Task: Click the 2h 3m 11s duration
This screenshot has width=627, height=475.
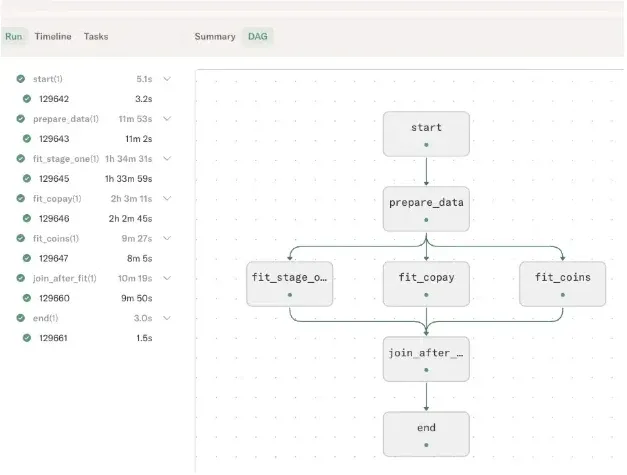Action: (131, 198)
